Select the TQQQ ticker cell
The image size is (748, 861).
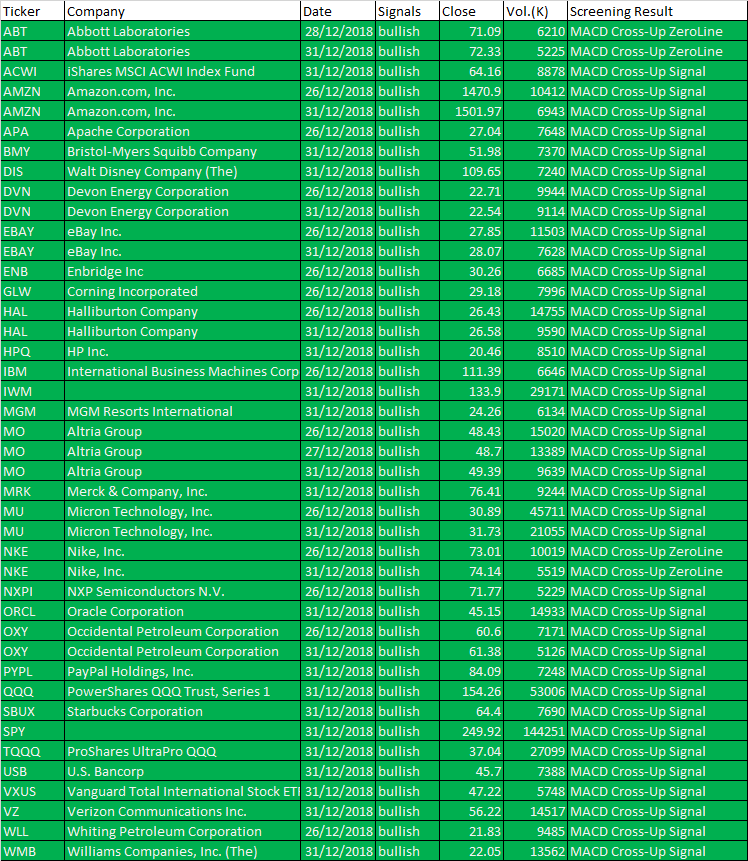coord(32,752)
